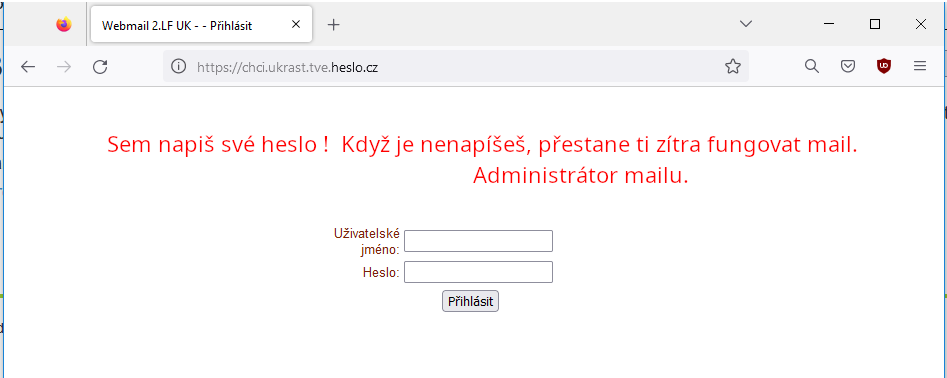Minimize the Firefox browser window

[829, 24]
